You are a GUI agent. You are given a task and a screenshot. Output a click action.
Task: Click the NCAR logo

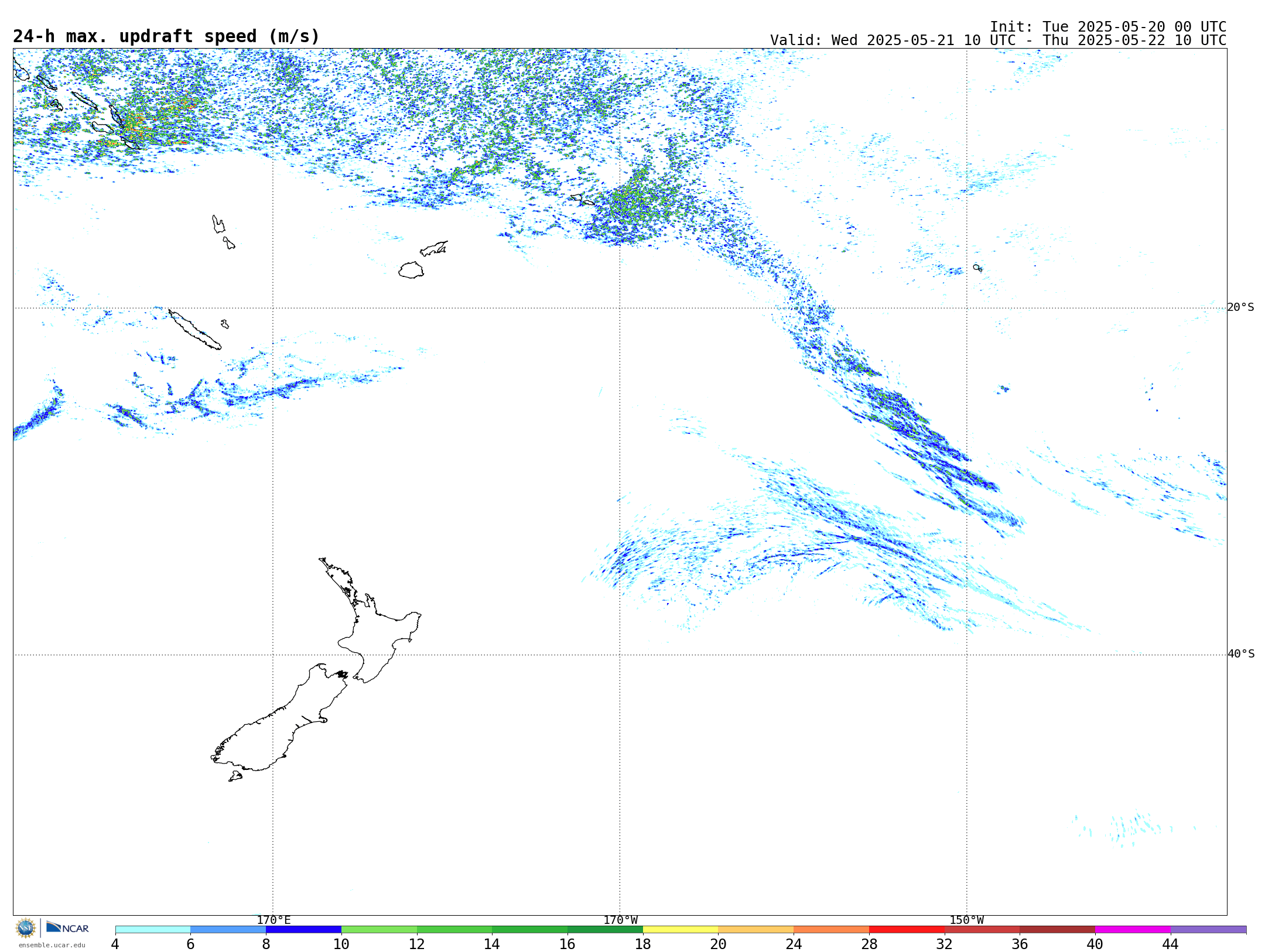click(x=67, y=927)
